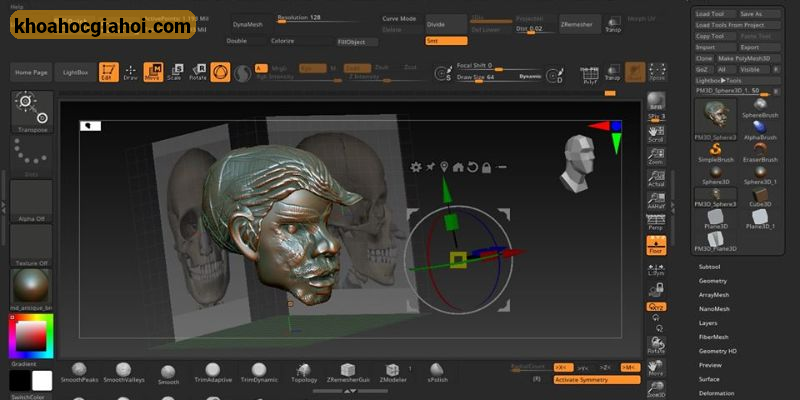Expand the FiberMesh palette section
Screen dimensions: 800x400
coord(713,337)
